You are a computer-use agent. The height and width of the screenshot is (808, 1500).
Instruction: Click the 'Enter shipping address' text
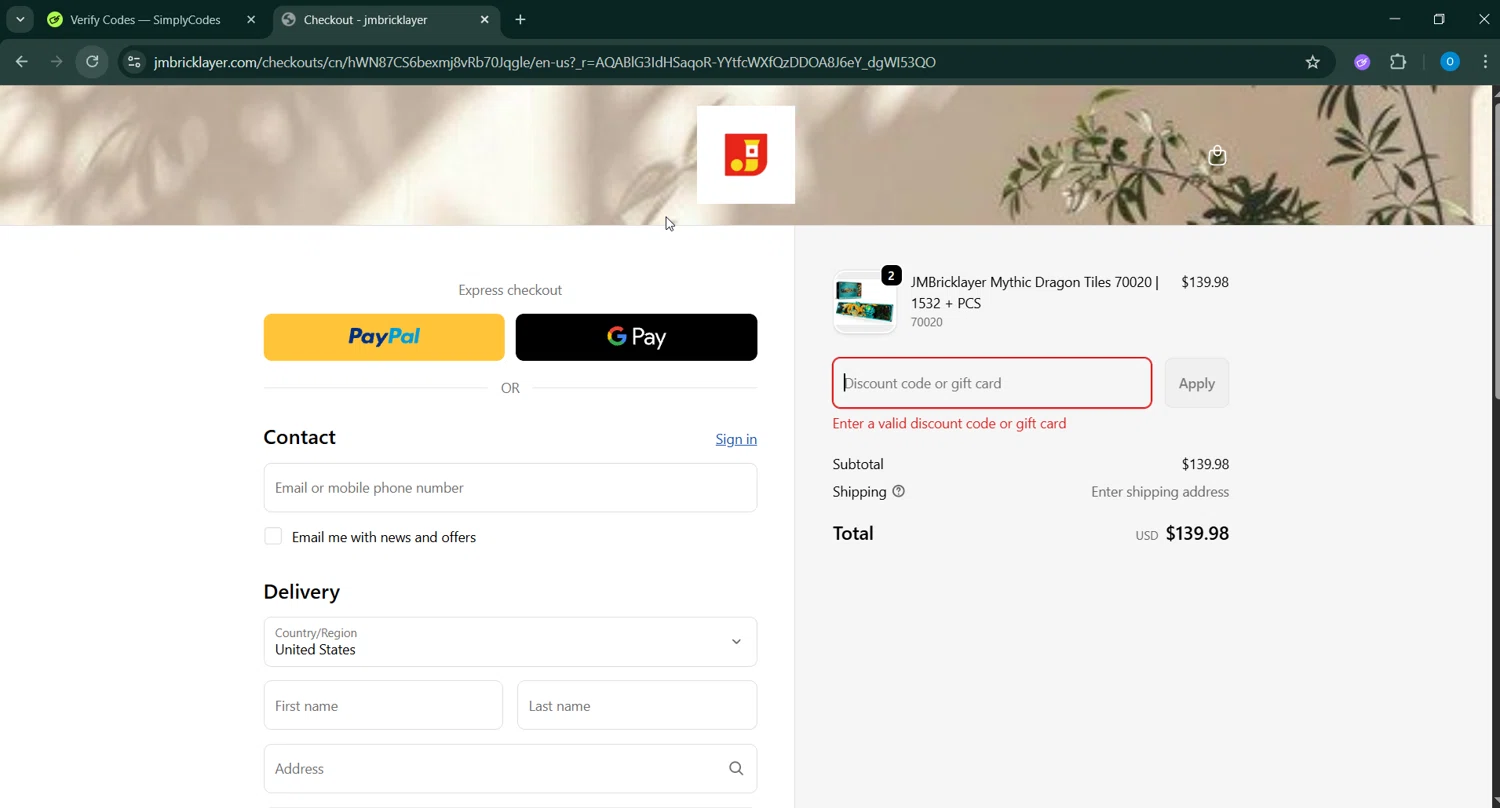coord(1160,492)
